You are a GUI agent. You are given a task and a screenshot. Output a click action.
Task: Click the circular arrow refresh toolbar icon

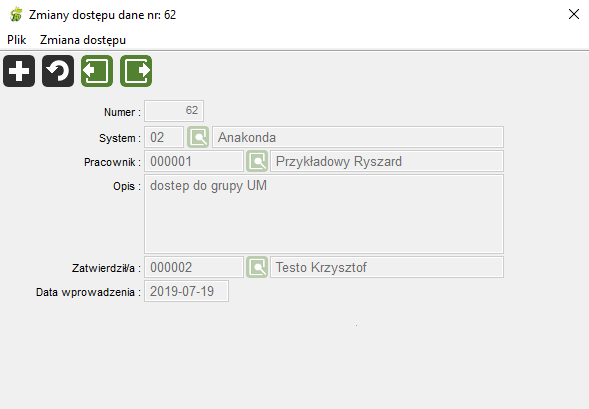pos(58,71)
